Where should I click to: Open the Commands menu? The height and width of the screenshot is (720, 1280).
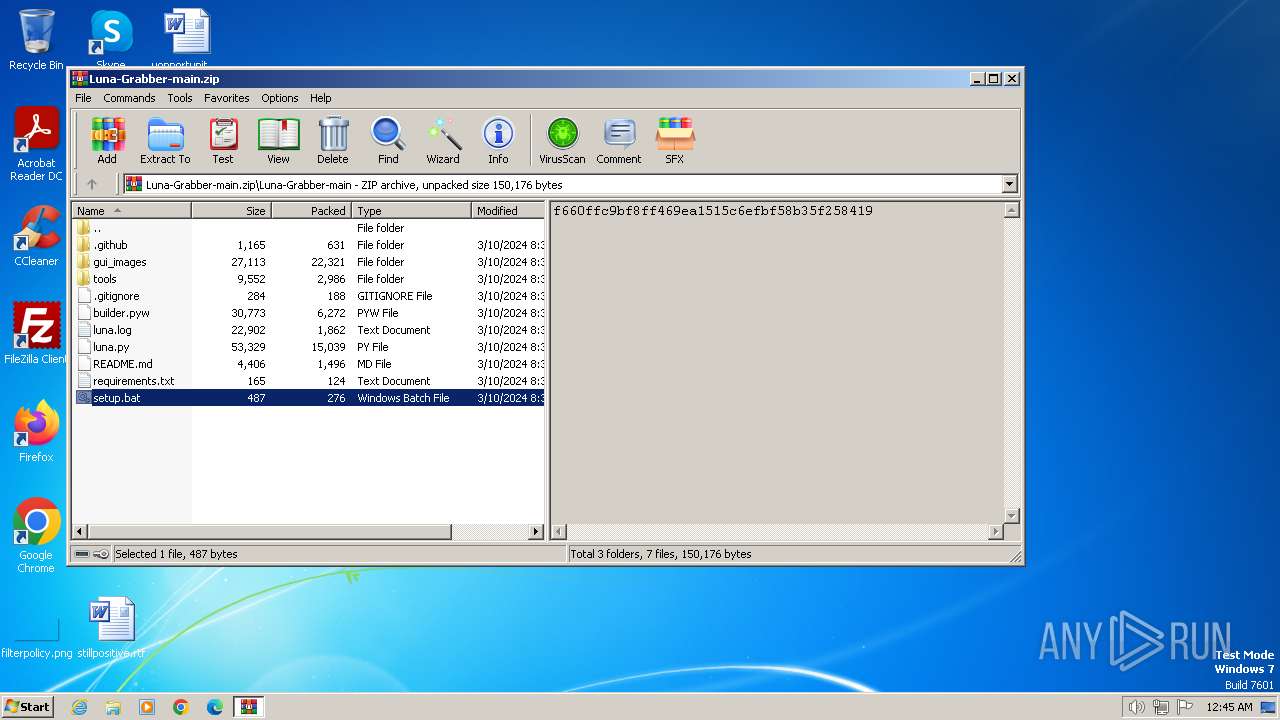tap(129, 98)
